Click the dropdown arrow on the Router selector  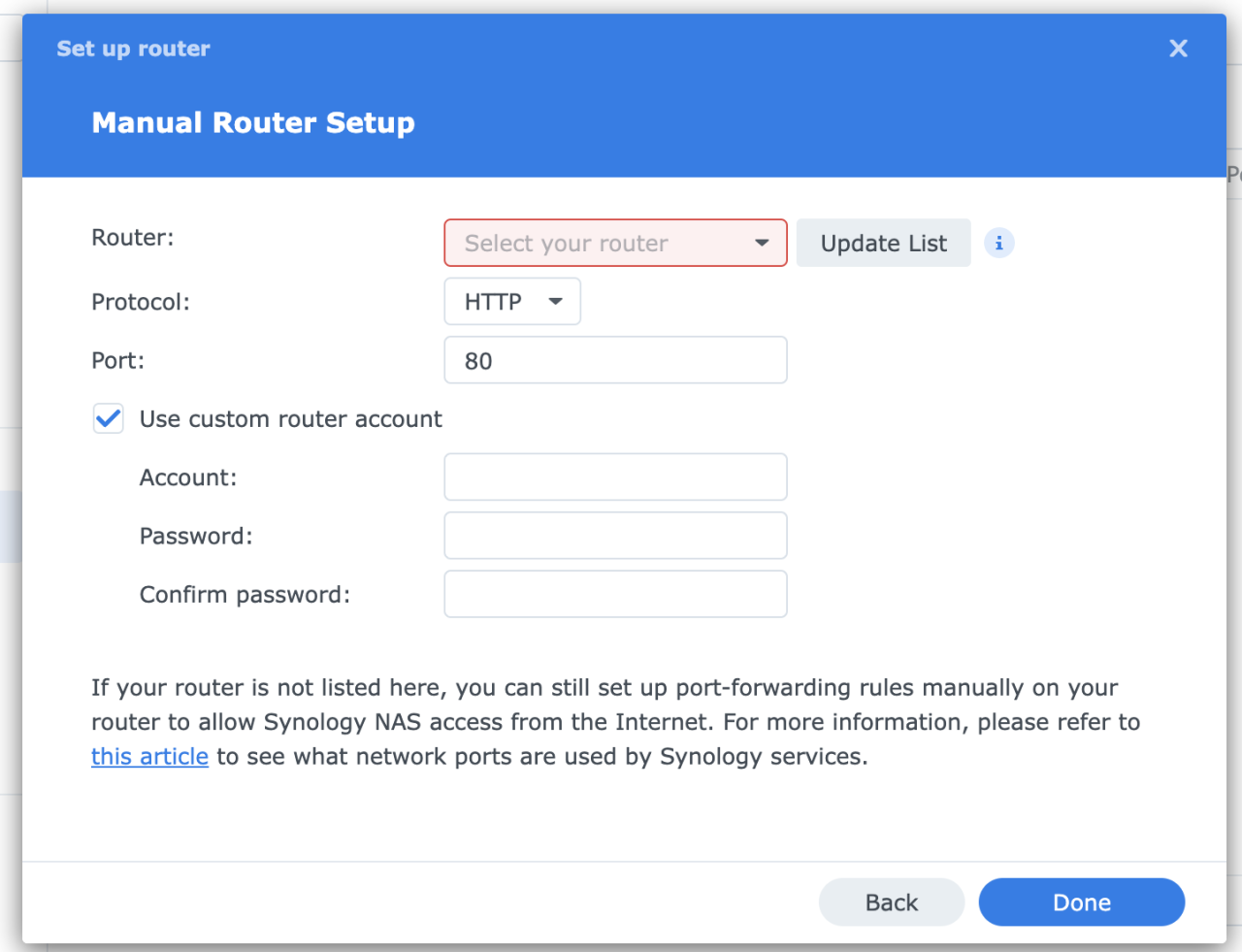764,243
